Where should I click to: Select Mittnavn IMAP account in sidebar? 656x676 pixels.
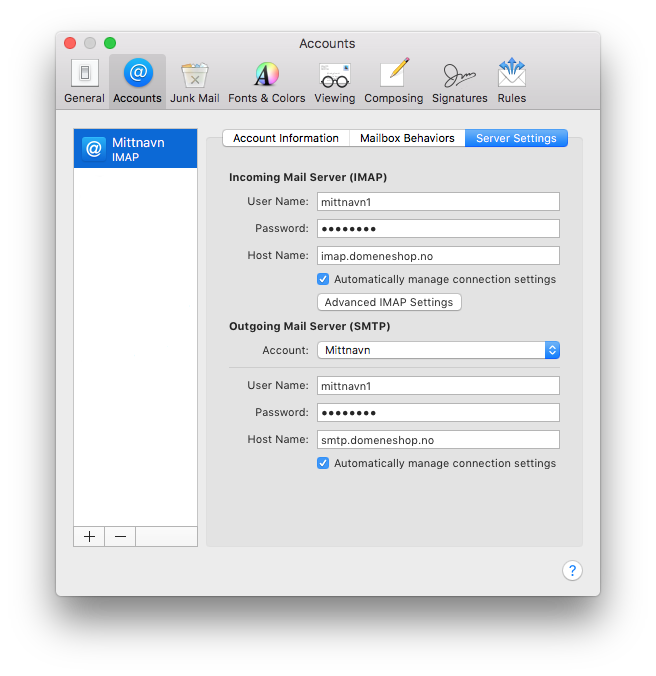point(135,149)
